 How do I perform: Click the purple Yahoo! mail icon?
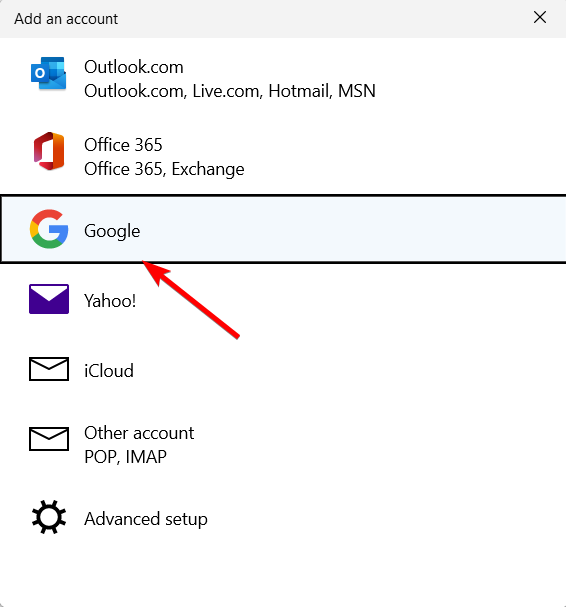49,299
